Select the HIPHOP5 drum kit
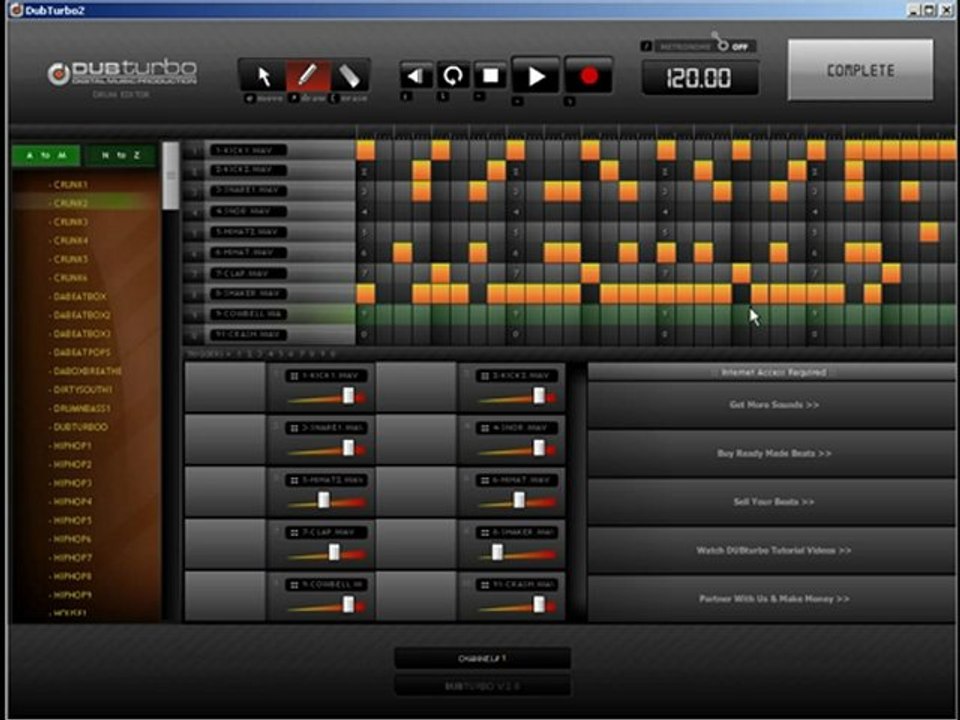 pyautogui.click(x=72, y=520)
